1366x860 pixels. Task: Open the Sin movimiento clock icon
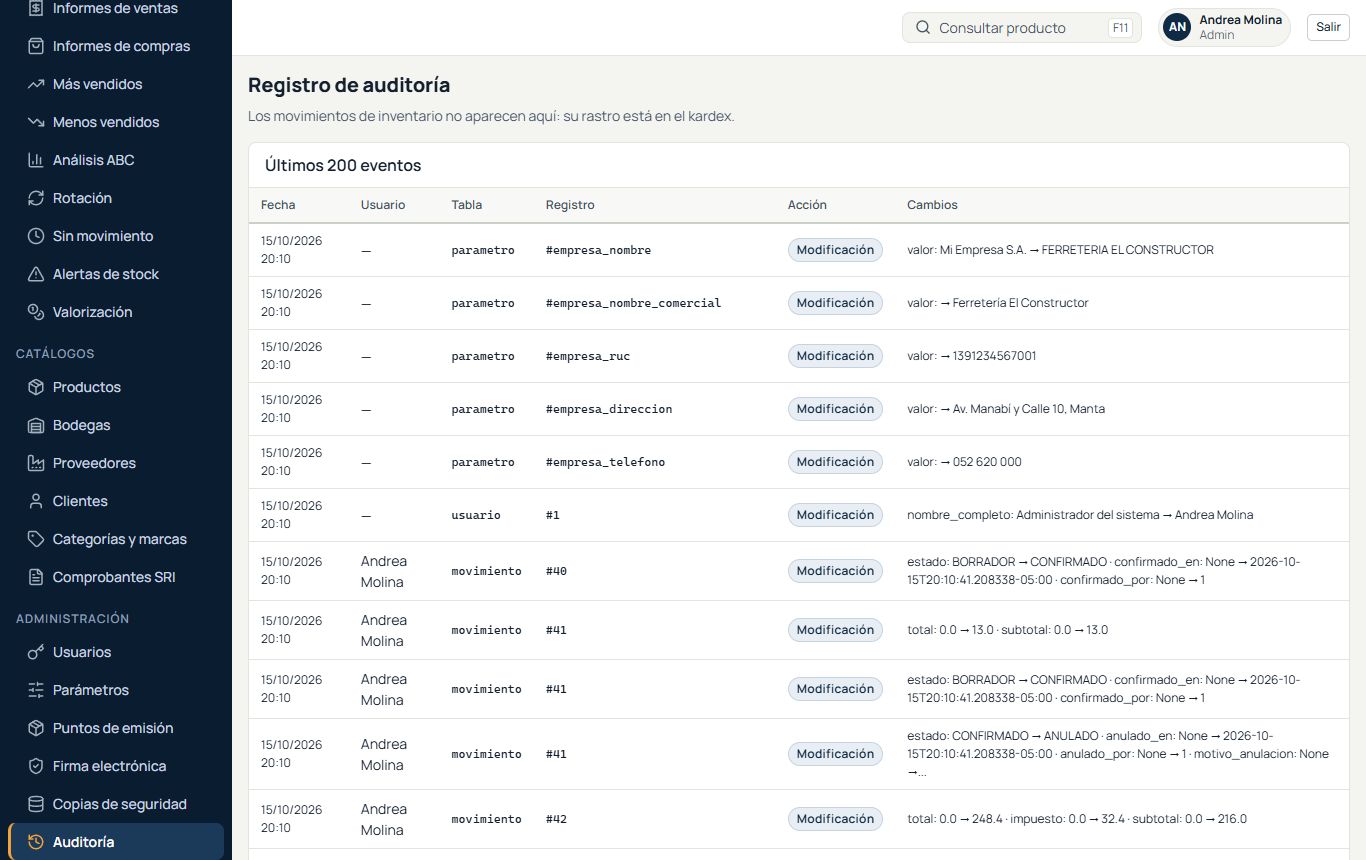[36, 236]
